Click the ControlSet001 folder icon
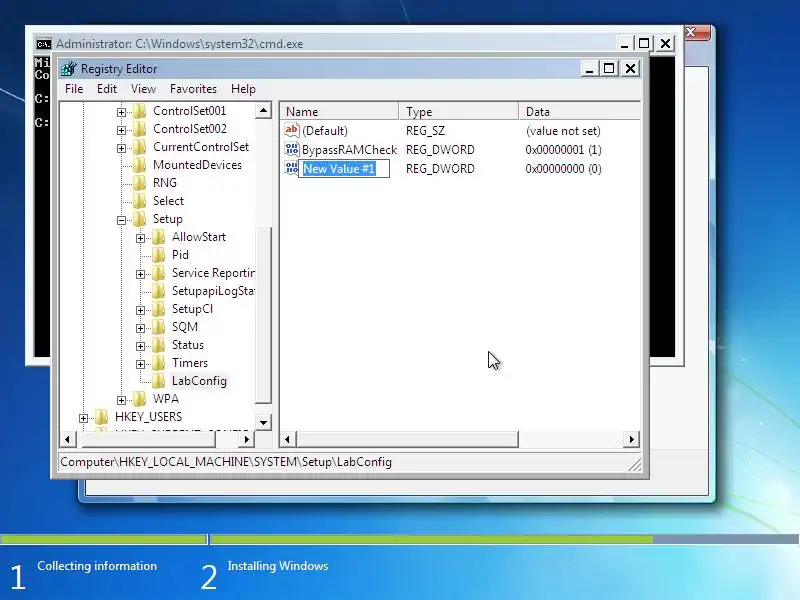 click(140, 111)
